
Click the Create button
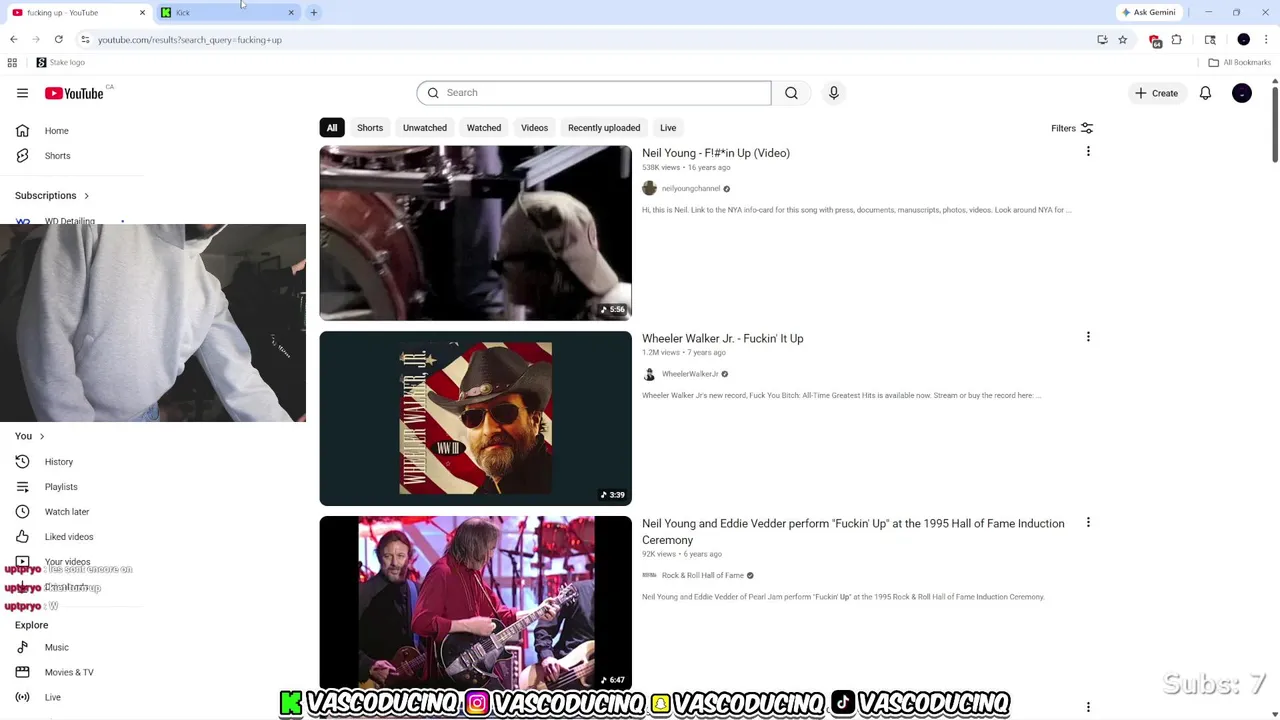coord(1156,93)
